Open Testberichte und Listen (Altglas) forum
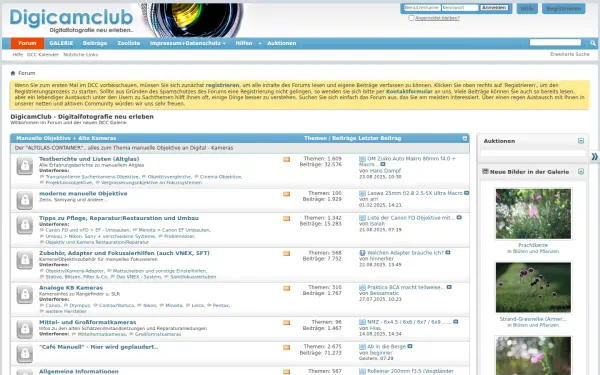 89,159
